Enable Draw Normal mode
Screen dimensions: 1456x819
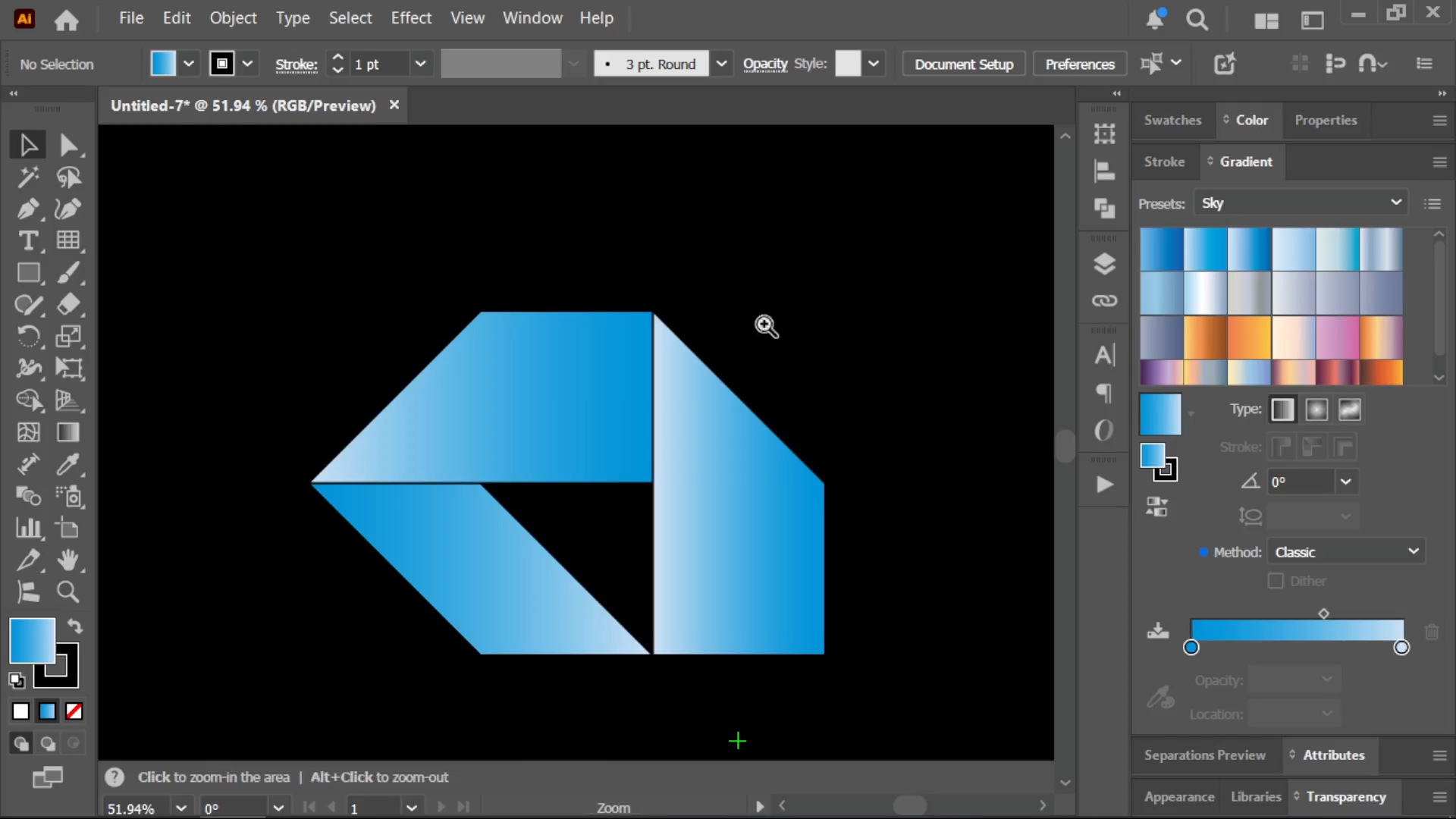20,743
